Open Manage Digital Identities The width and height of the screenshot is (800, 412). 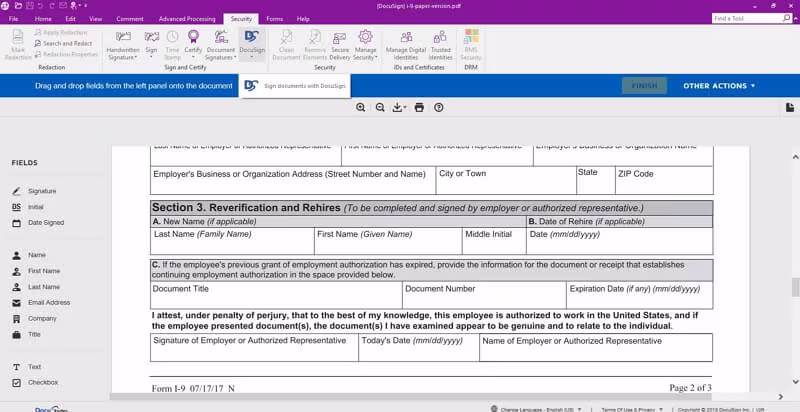(x=406, y=44)
